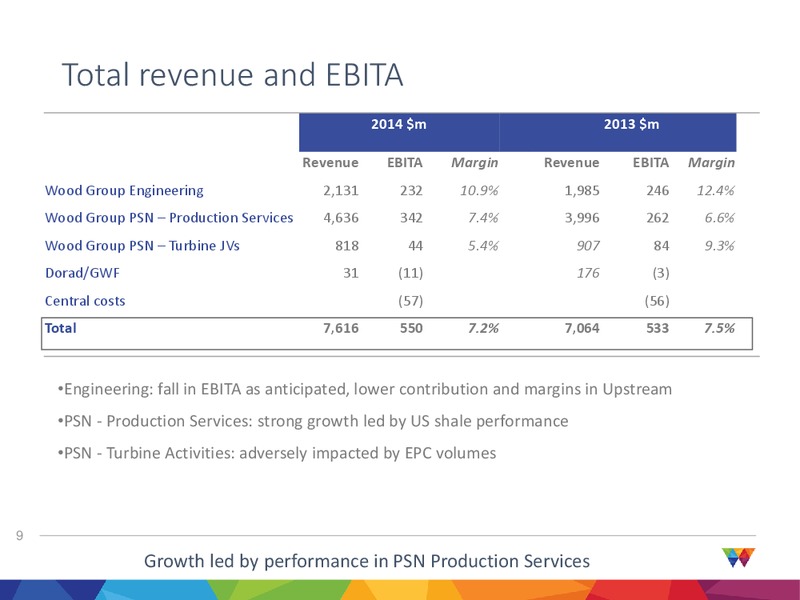Select Dorad/GWF 2014 revenue value 31
The height and width of the screenshot is (600, 800).
[351, 273]
